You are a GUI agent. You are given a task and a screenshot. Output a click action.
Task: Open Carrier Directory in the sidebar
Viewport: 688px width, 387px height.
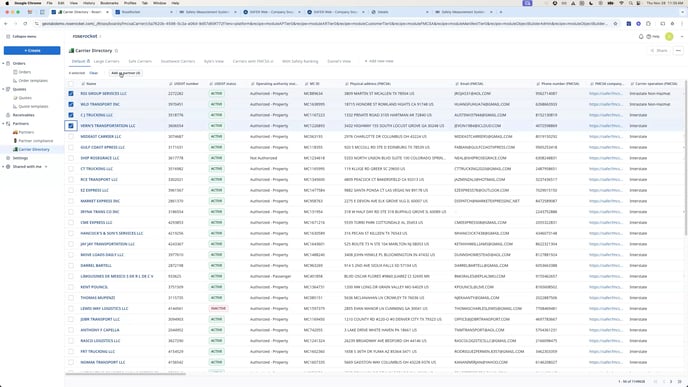[x=31, y=150]
